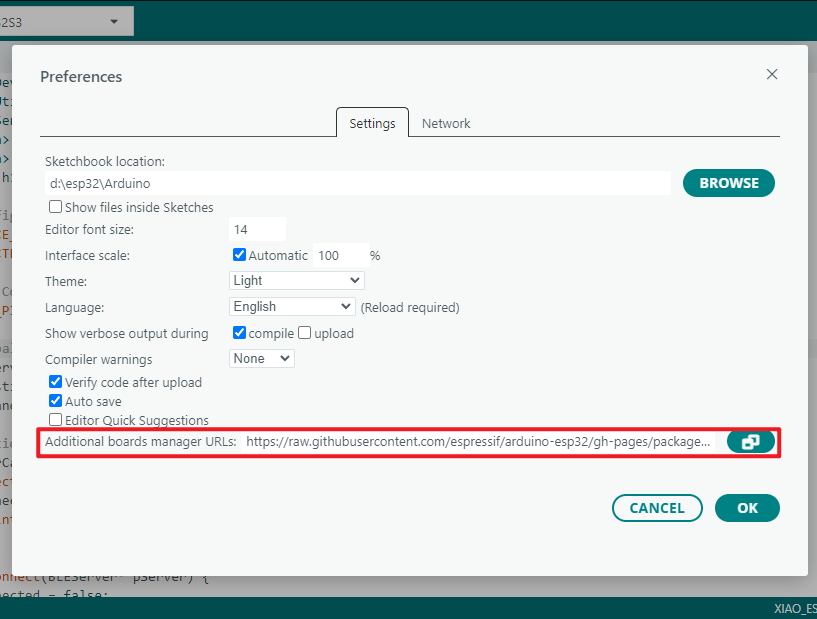Click the Additional boards manager URLs field
Image resolution: width=817 pixels, height=619 pixels.
480,442
